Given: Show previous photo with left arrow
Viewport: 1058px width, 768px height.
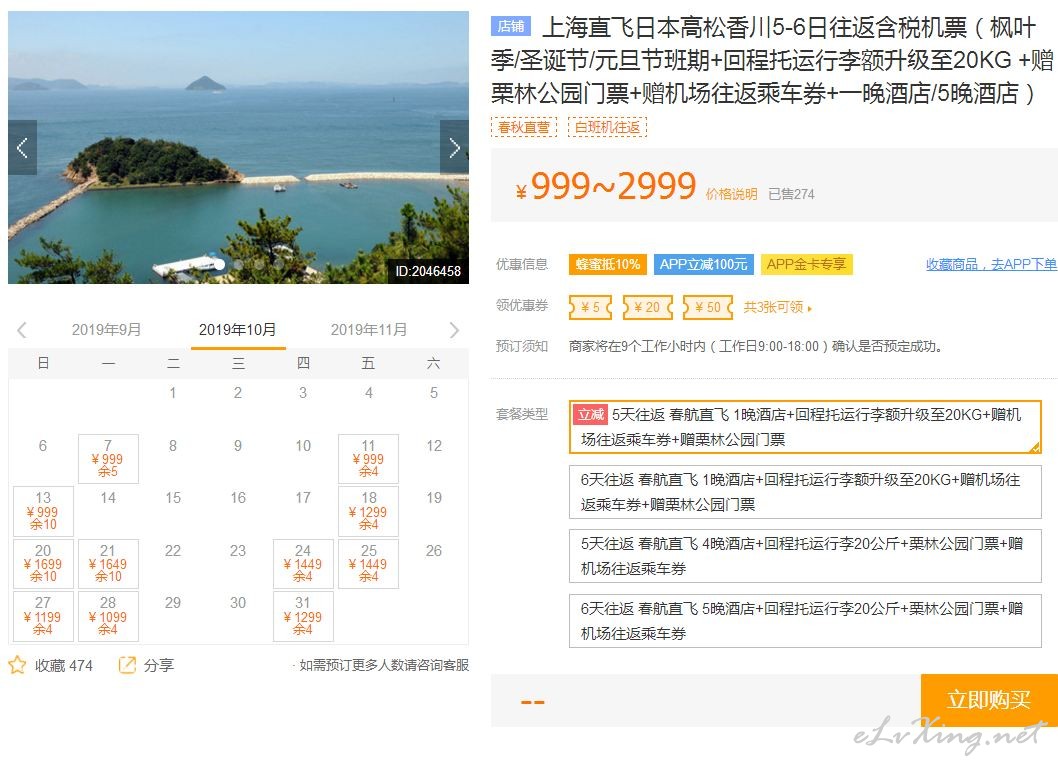Looking at the screenshot, I should pyautogui.click(x=22, y=147).
